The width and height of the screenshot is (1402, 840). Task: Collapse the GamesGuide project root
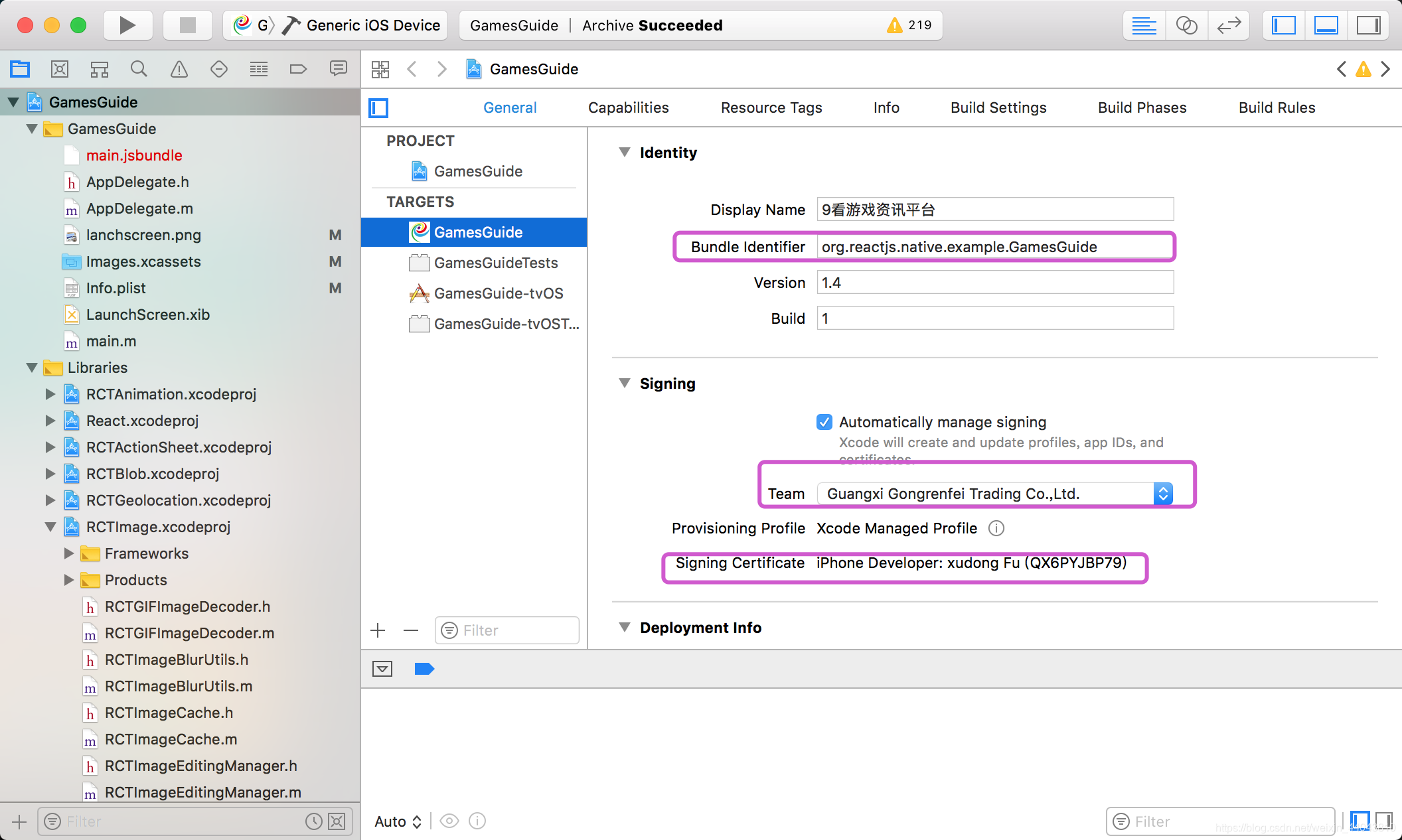point(13,102)
